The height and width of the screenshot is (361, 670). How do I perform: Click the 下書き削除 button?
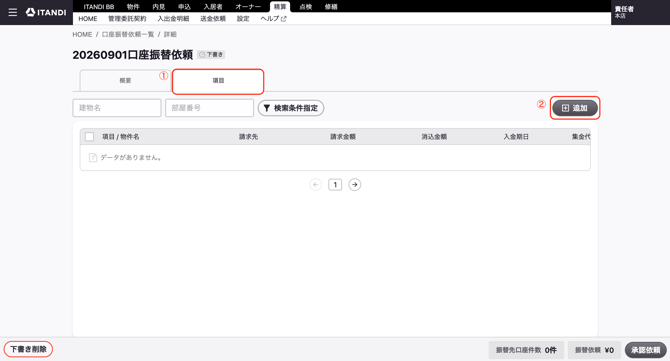coord(28,349)
